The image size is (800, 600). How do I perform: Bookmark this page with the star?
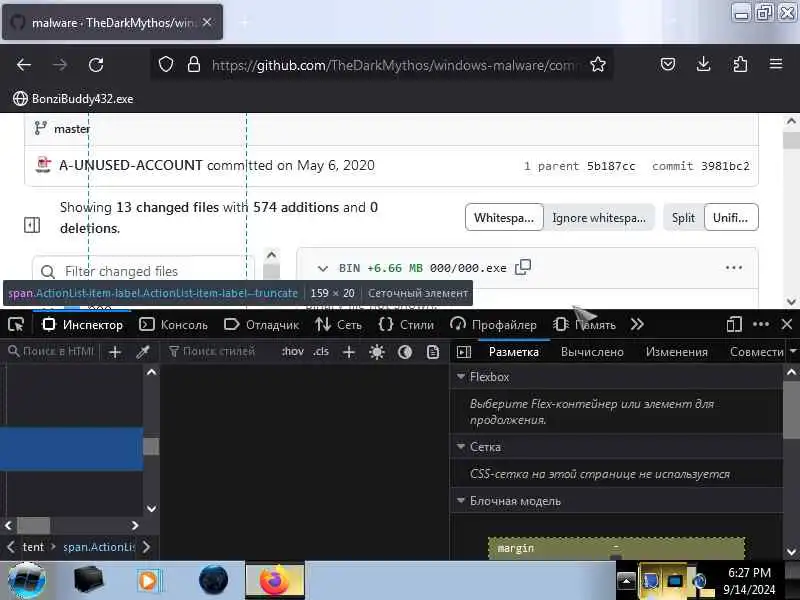pyautogui.click(x=597, y=65)
